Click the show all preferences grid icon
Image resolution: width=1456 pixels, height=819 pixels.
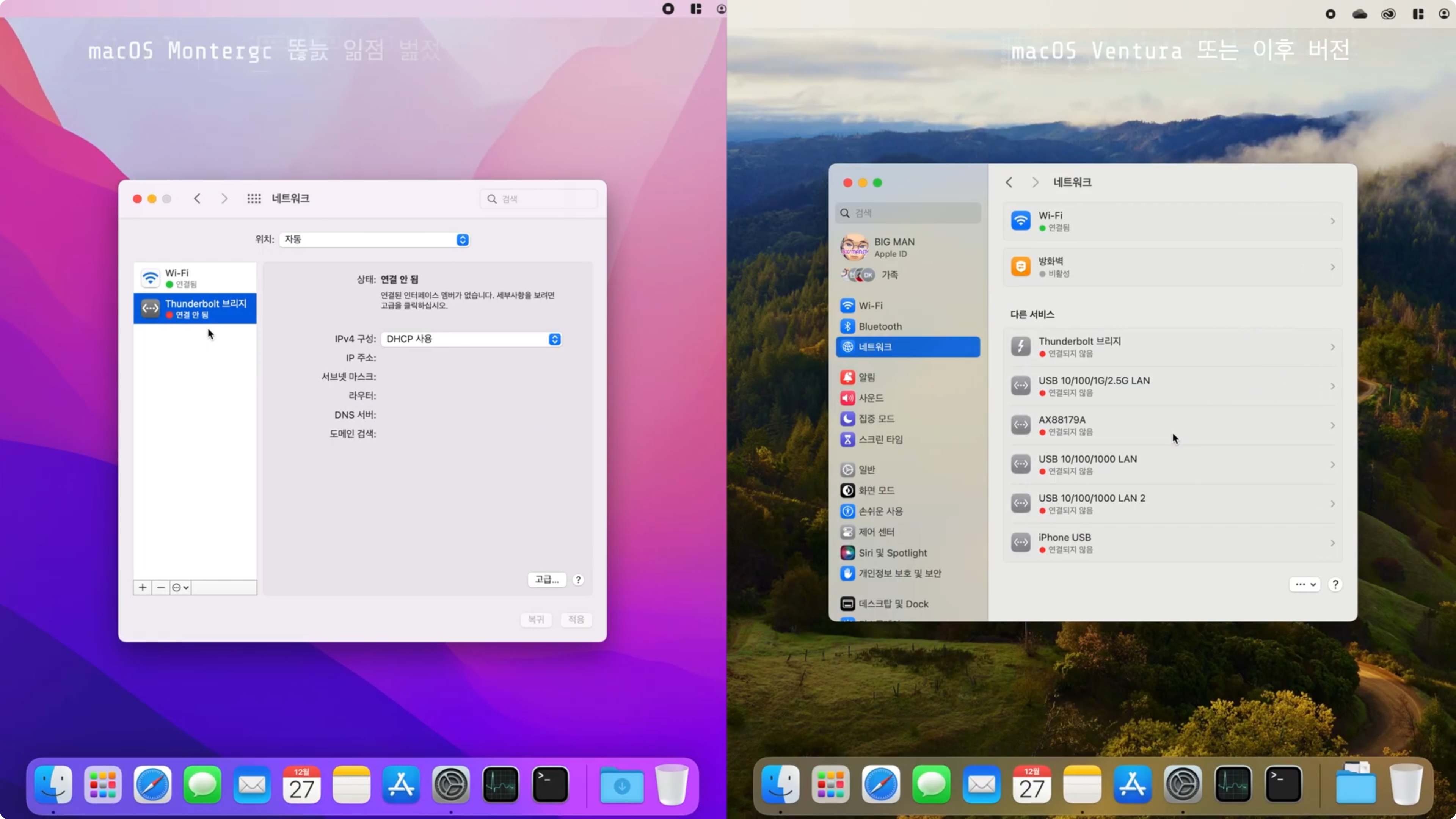pos(254,198)
